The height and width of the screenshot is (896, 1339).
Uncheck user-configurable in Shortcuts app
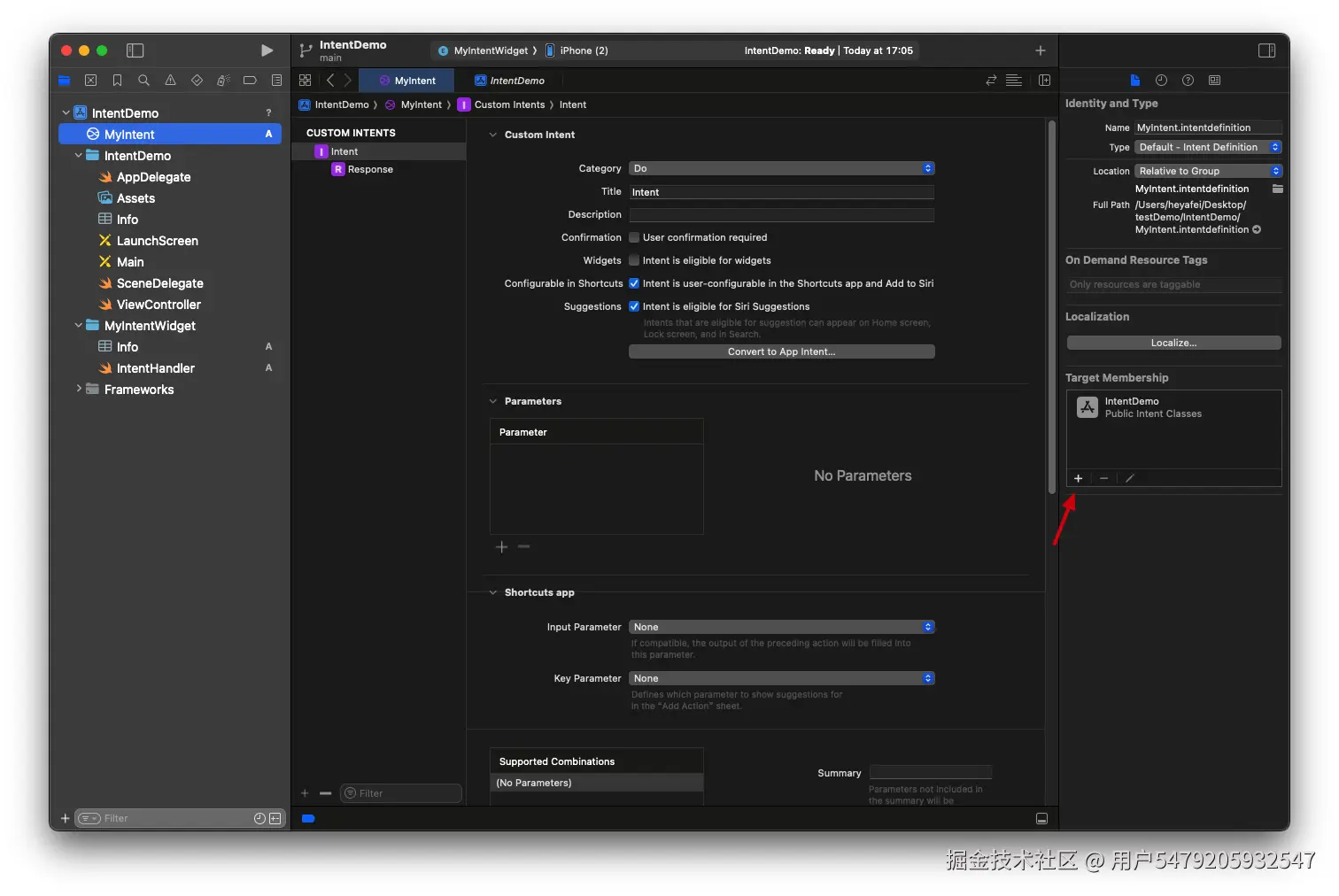(x=634, y=283)
